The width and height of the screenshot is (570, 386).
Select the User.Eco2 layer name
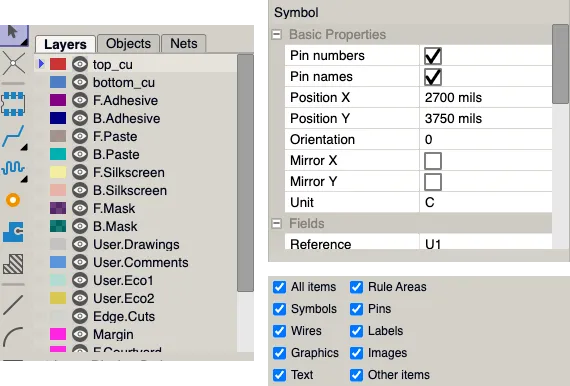tap(124, 298)
